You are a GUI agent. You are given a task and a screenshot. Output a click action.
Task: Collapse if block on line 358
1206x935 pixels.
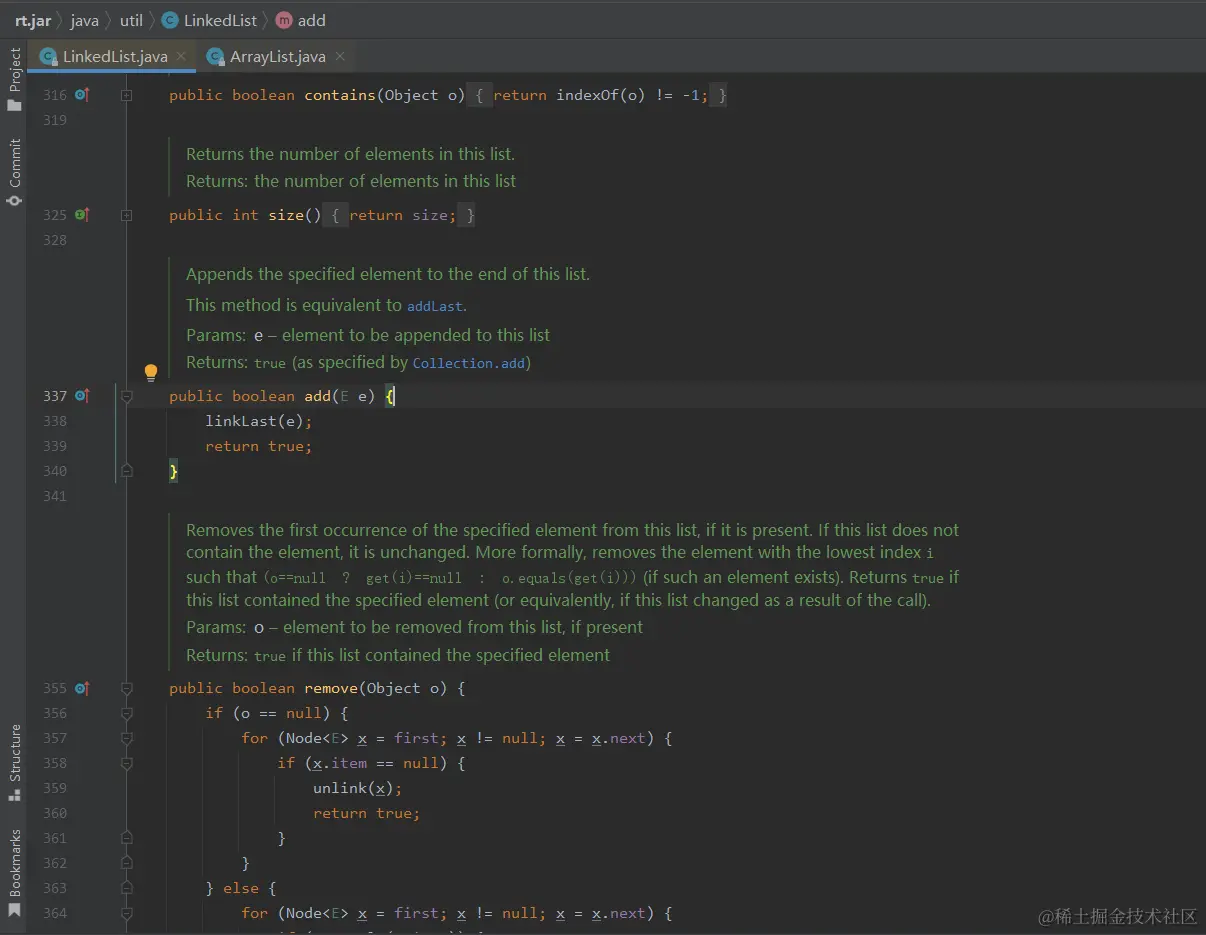click(127, 763)
